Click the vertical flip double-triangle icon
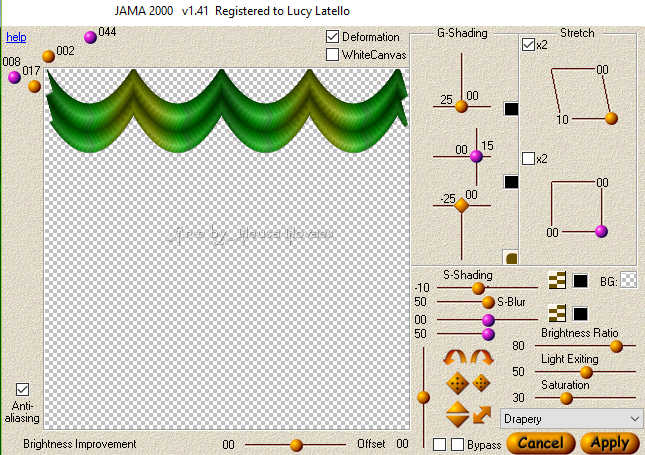 click(457, 413)
